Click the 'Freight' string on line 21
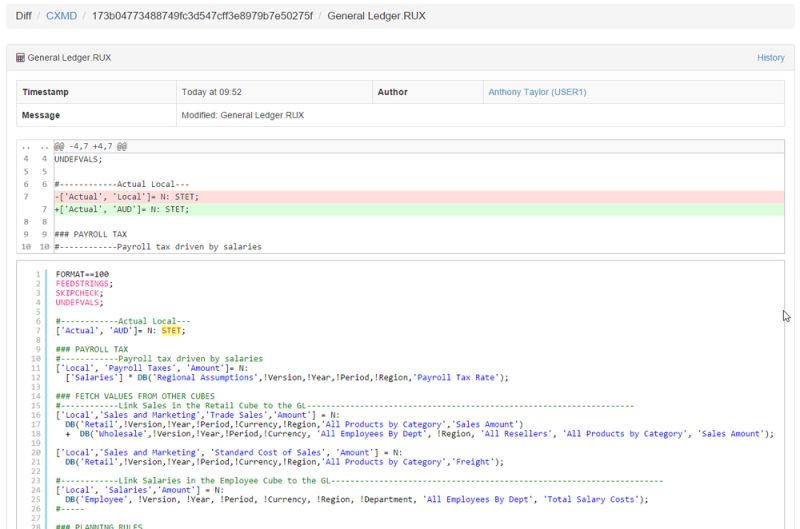The height and width of the screenshot is (529, 800). point(472,462)
